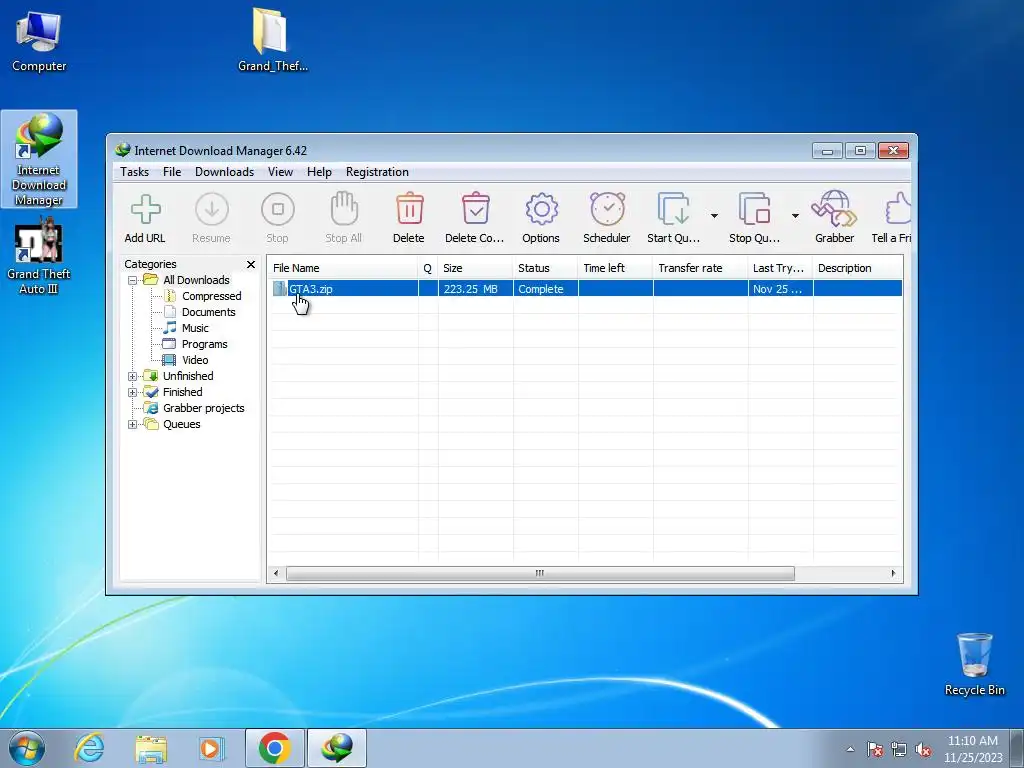Sort by Size column header
Image resolution: width=1024 pixels, height=768 pixels.
click(475, 268)
